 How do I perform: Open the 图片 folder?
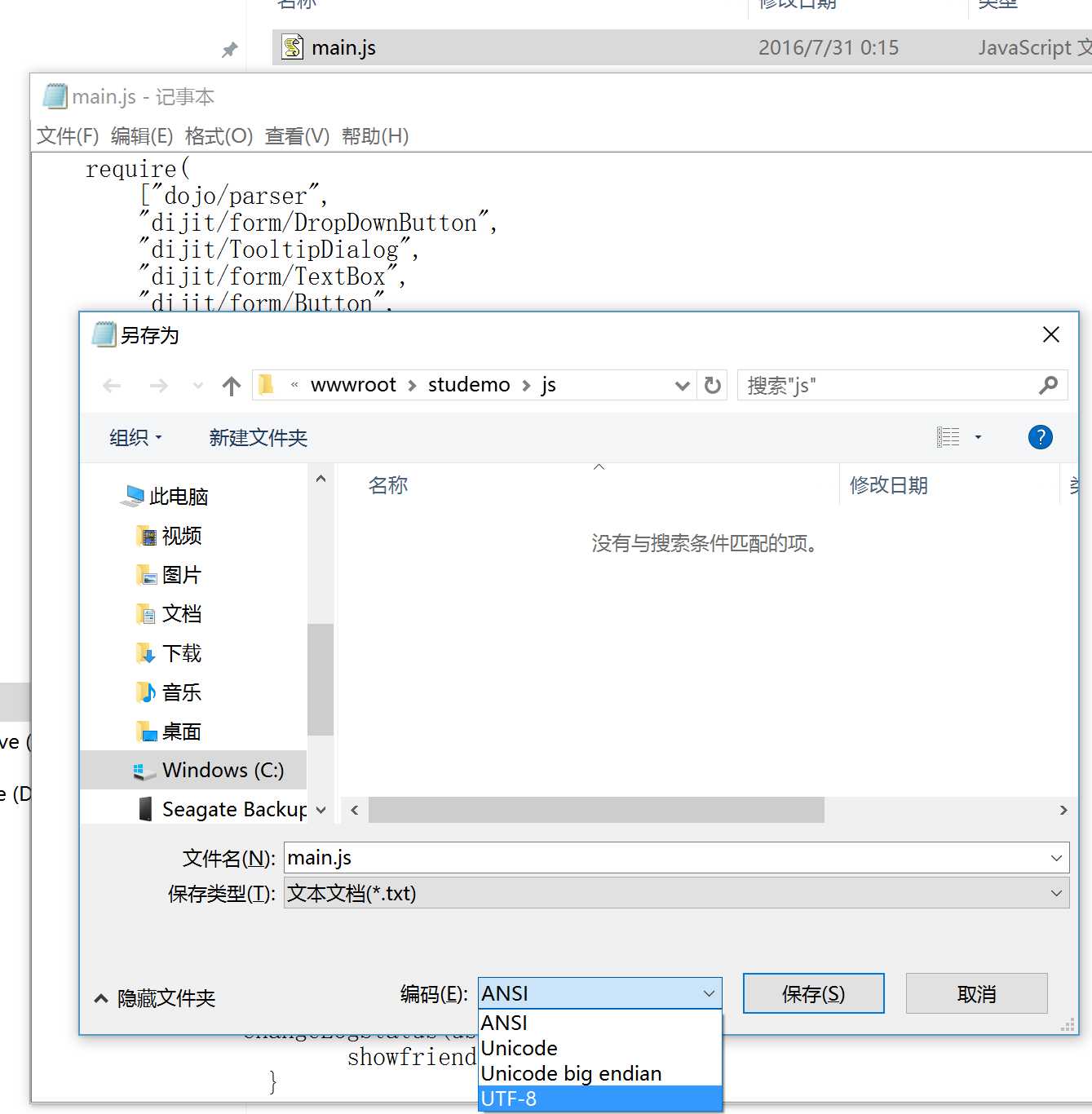[x=169, y=575]
